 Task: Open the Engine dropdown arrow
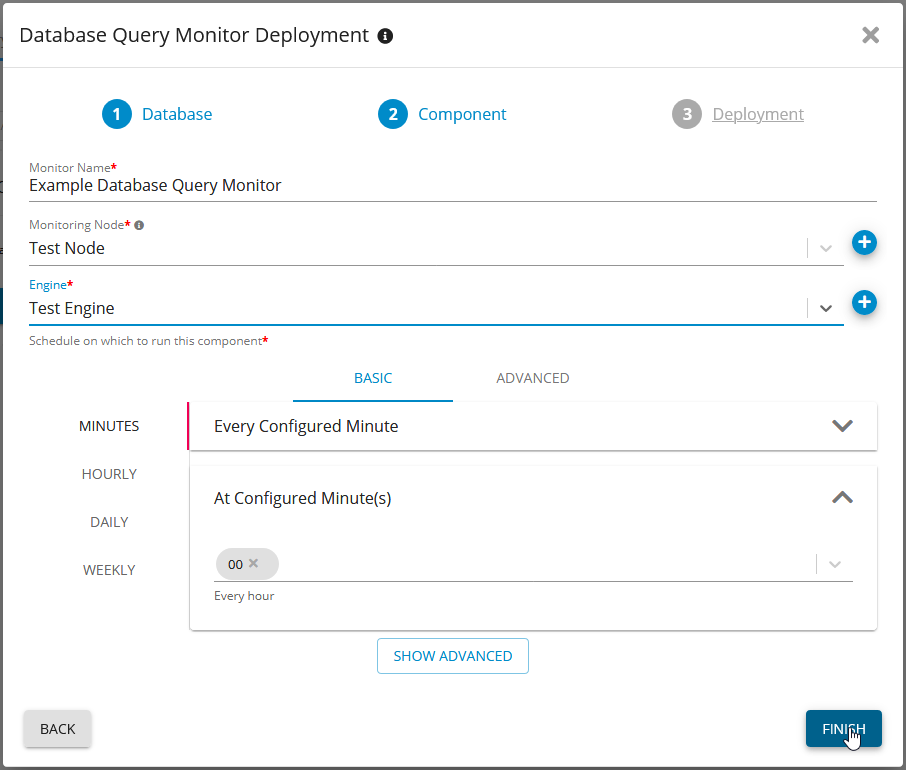tap(826, 308)
